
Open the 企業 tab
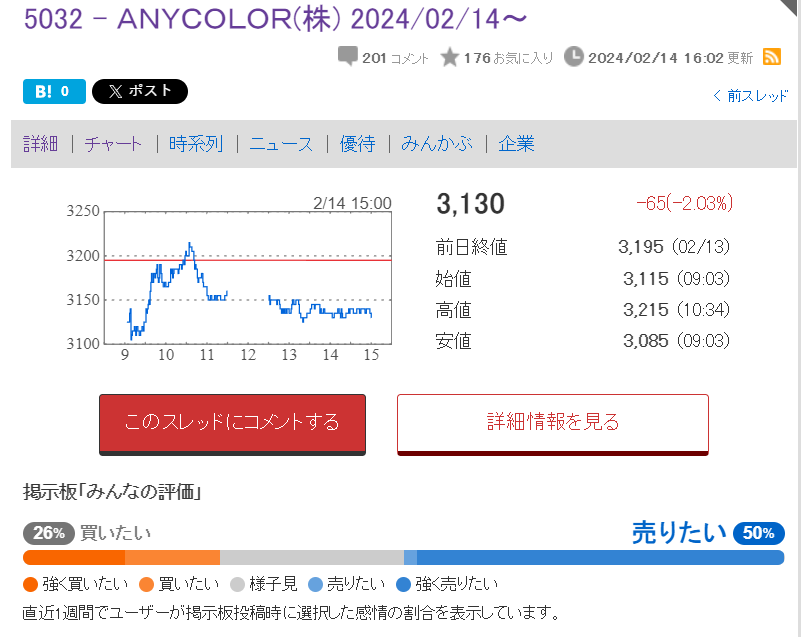[x=516, y=144]
